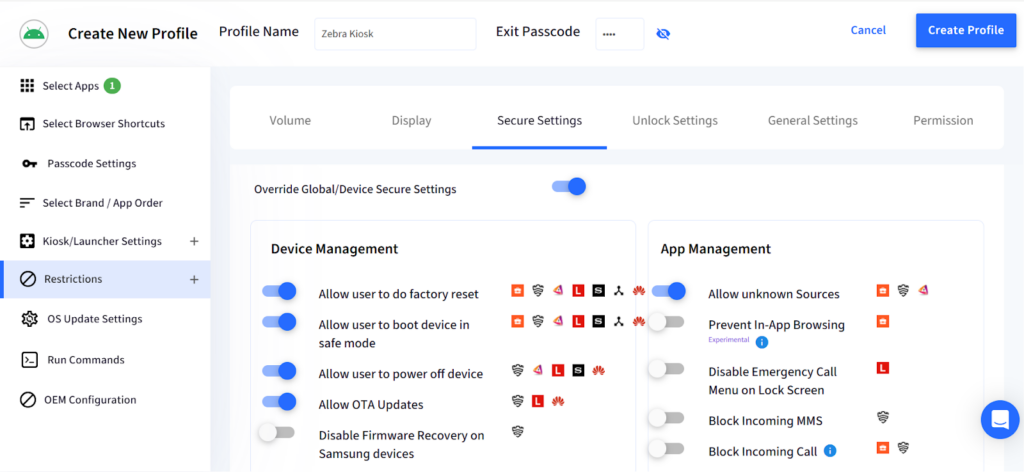Toggle Override Global/Device Secure Settings switch
Viewport: 1024px width, 472px height.
pos(569,187)
